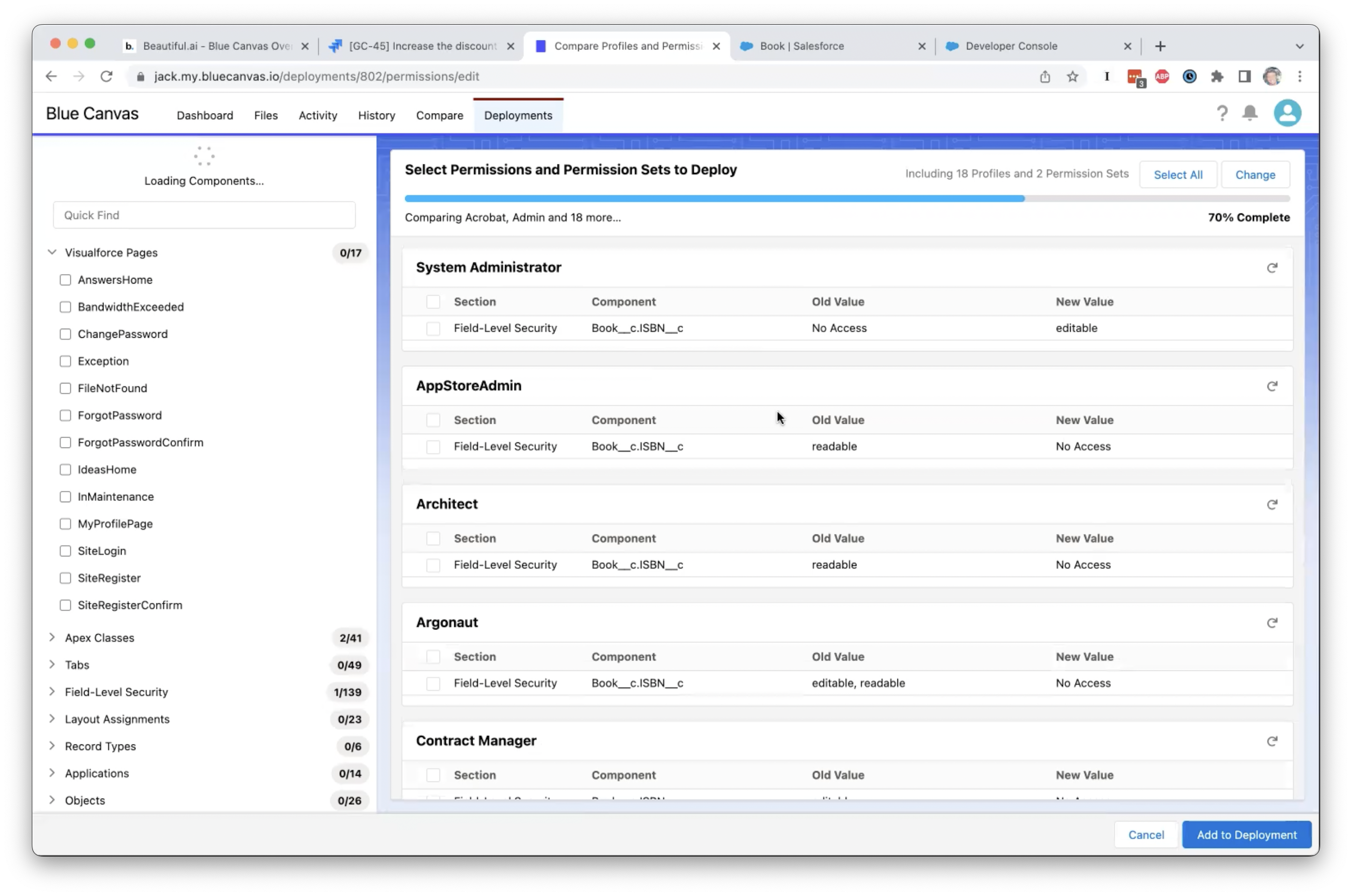1352x896 pixels.
Task: Tick the SiteLogin checkbox
Action: click(x=66, y=551)
